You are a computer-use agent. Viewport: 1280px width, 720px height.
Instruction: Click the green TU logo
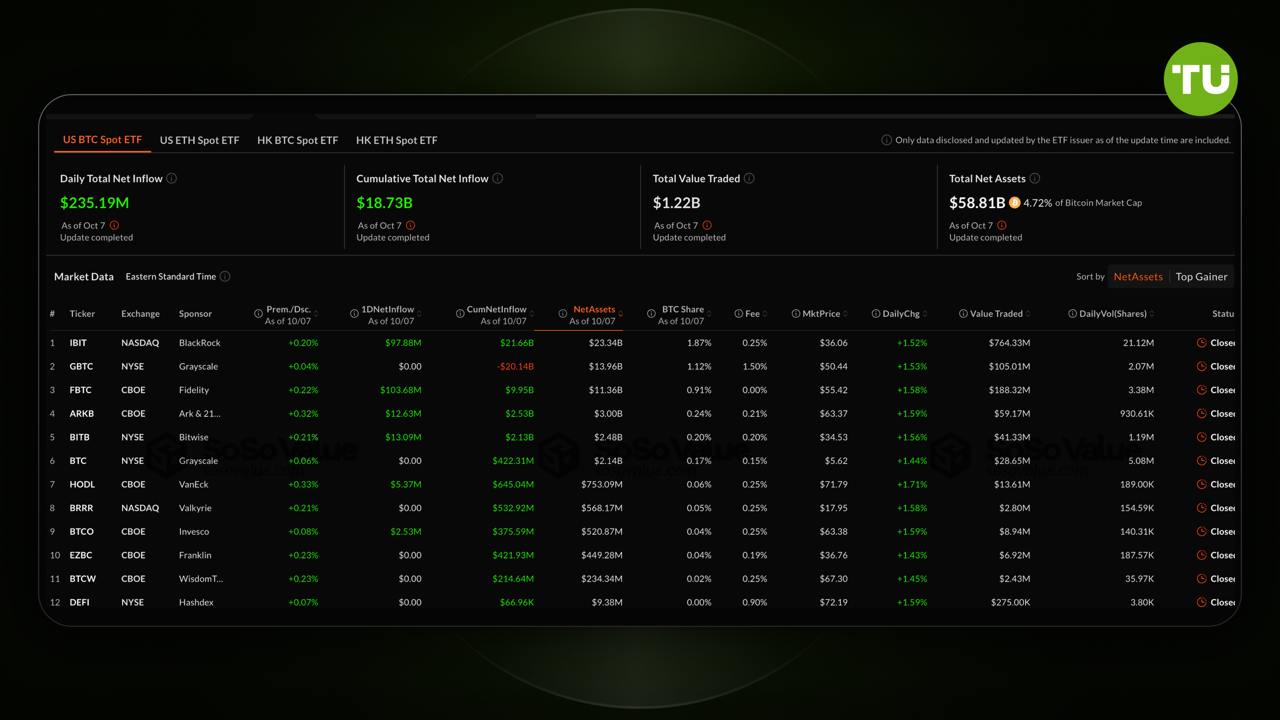point(1201,78)
